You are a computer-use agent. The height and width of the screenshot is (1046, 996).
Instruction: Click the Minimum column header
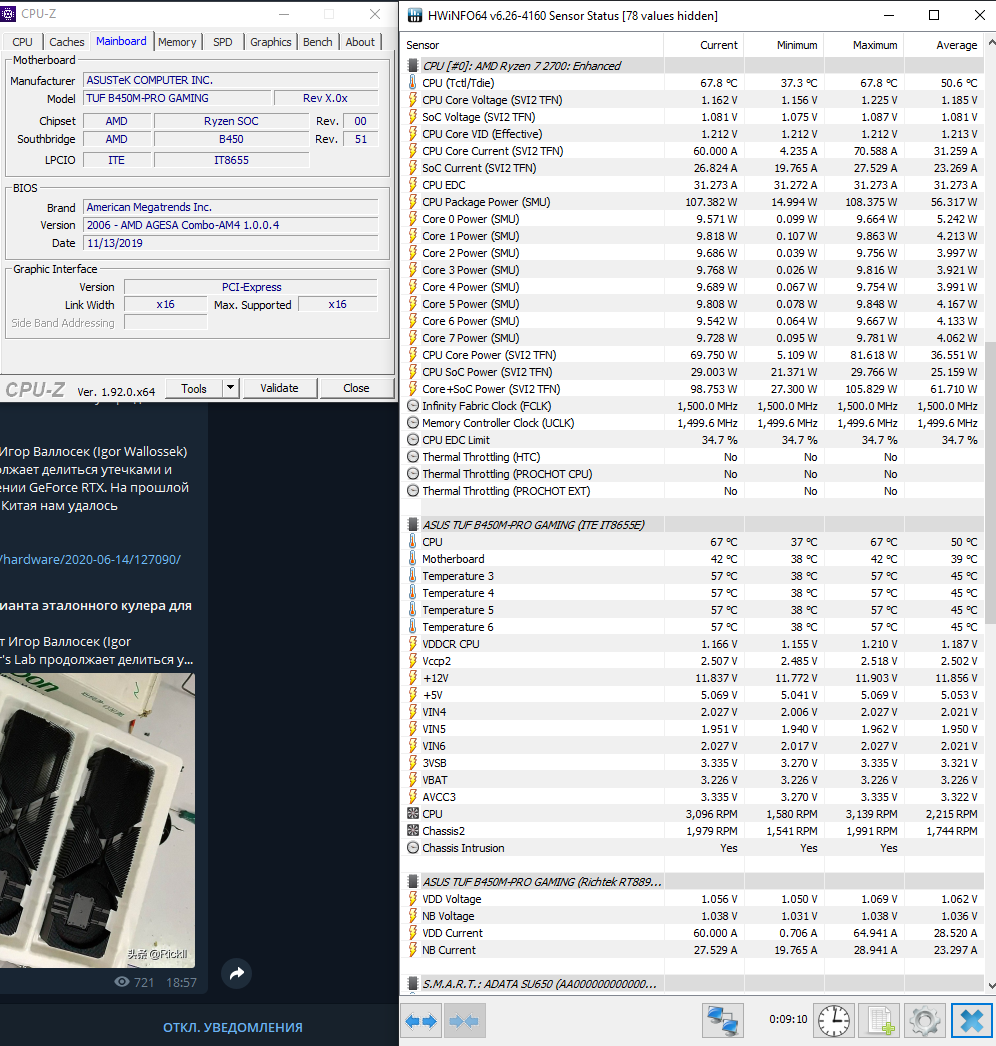pos(784,45)
